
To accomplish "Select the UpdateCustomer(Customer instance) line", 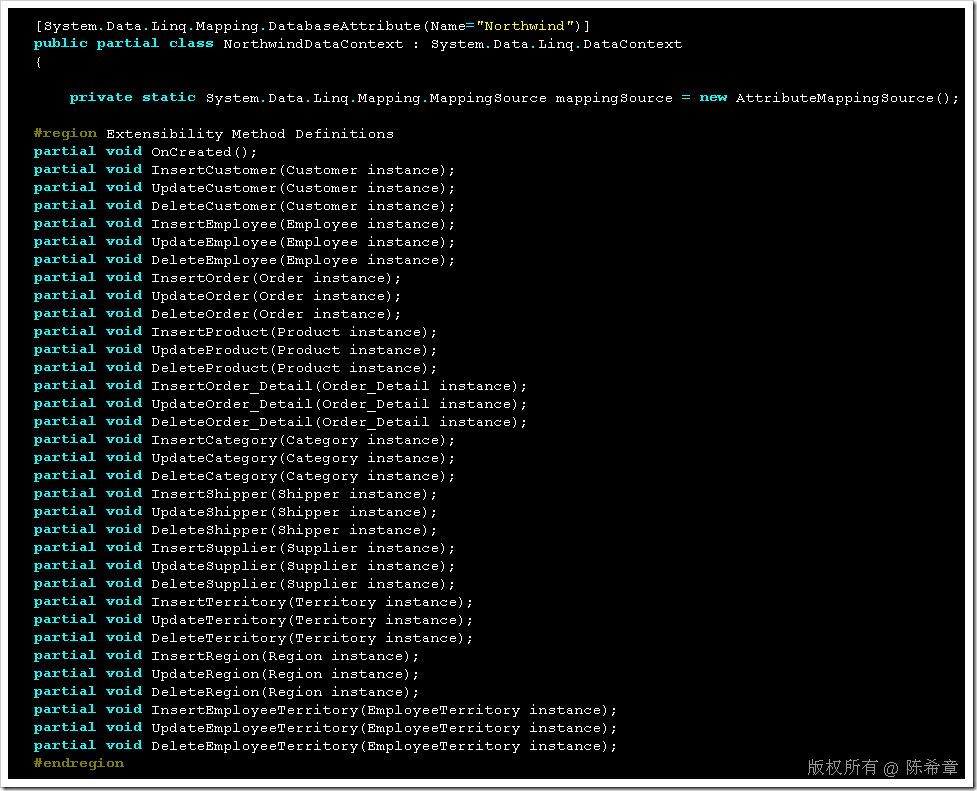I will (244, 188).
